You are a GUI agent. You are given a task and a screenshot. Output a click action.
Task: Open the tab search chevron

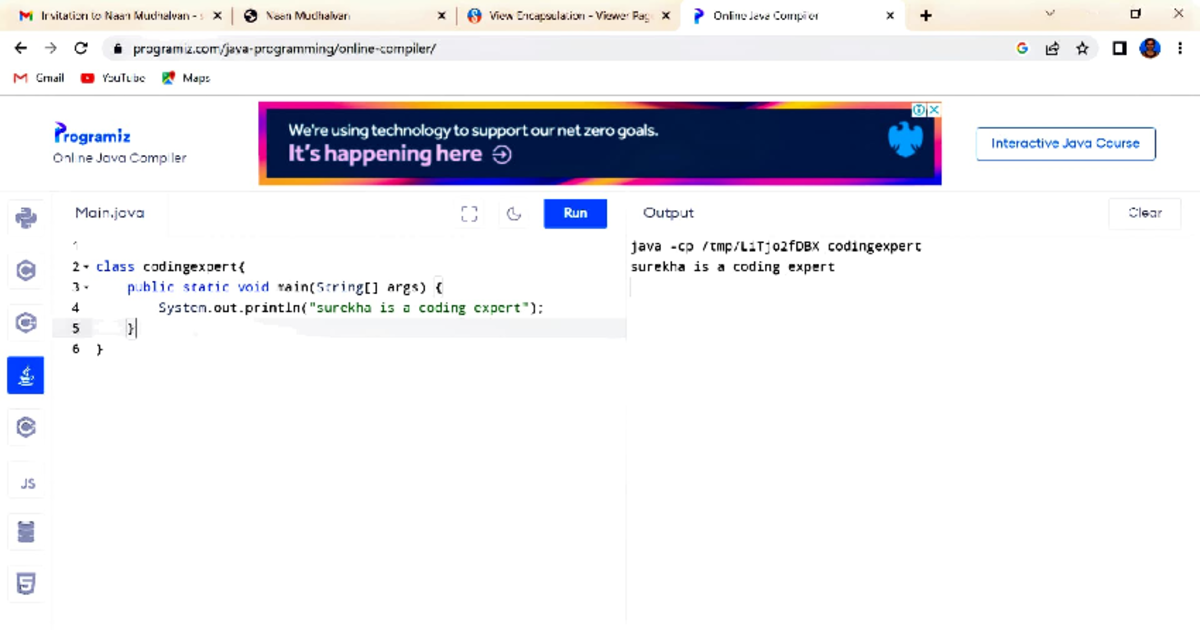click(1050, 14)
